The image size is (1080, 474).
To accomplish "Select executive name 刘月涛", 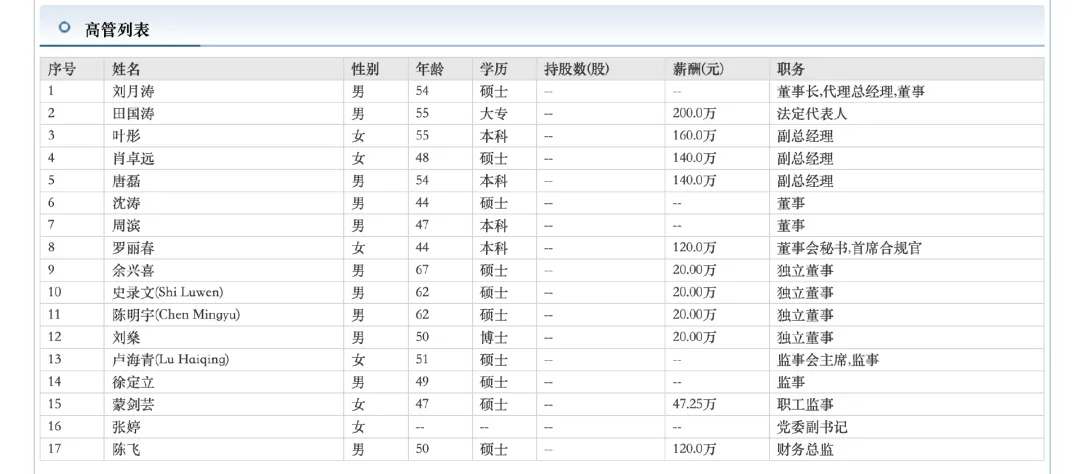I will (x=134, y=91).
